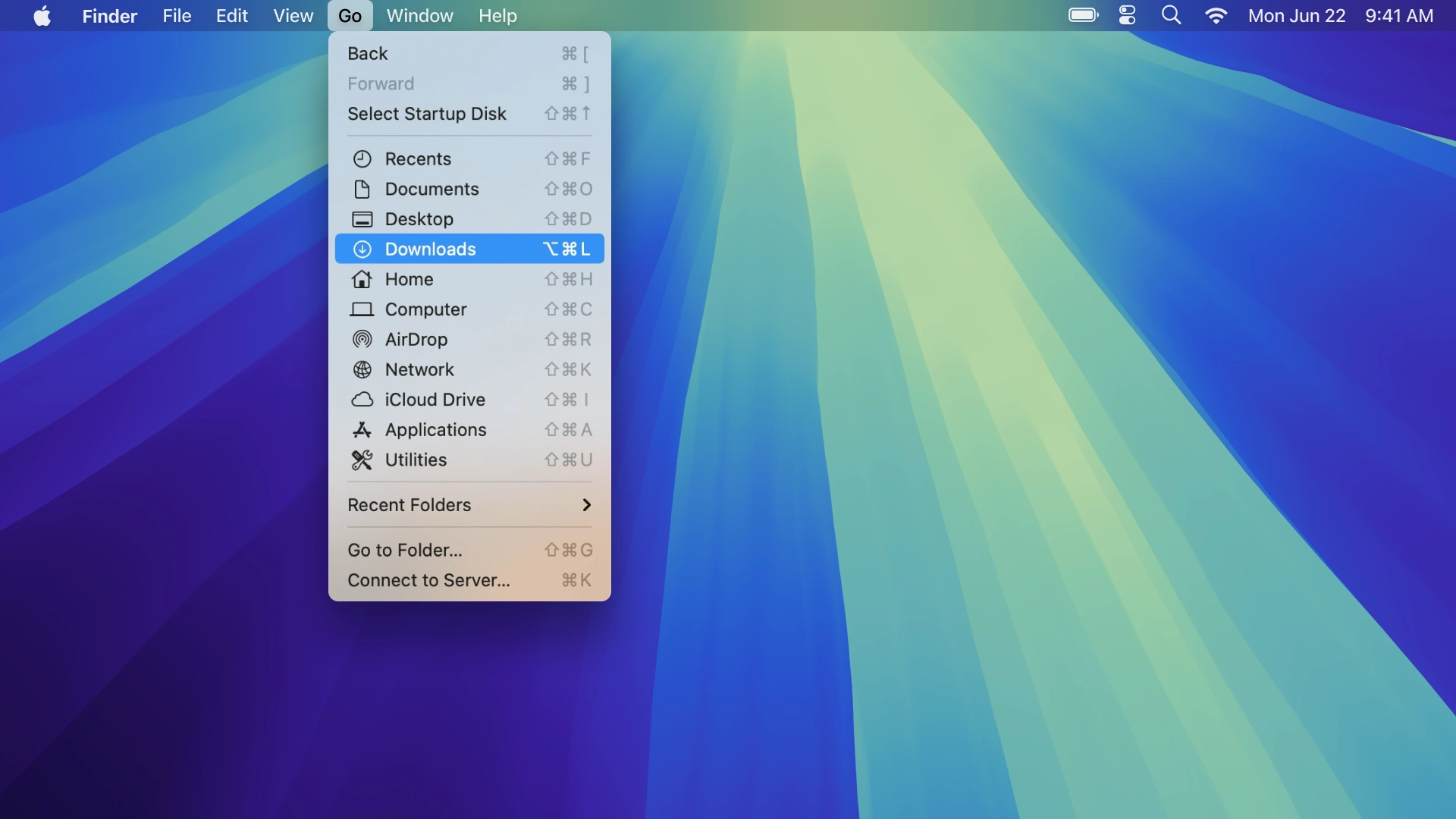
Task: Open Control Center in the menu bar
Action: tap(1126, 15)
